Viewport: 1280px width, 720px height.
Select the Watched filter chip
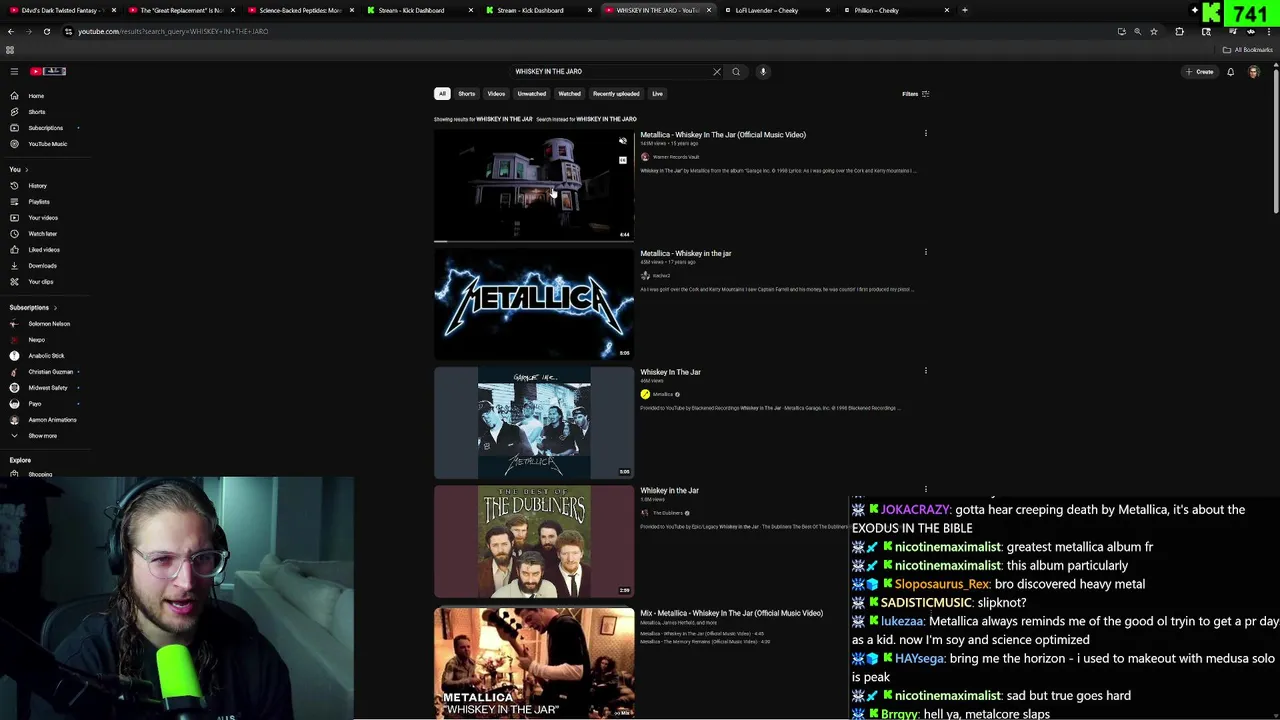(569, 94)
